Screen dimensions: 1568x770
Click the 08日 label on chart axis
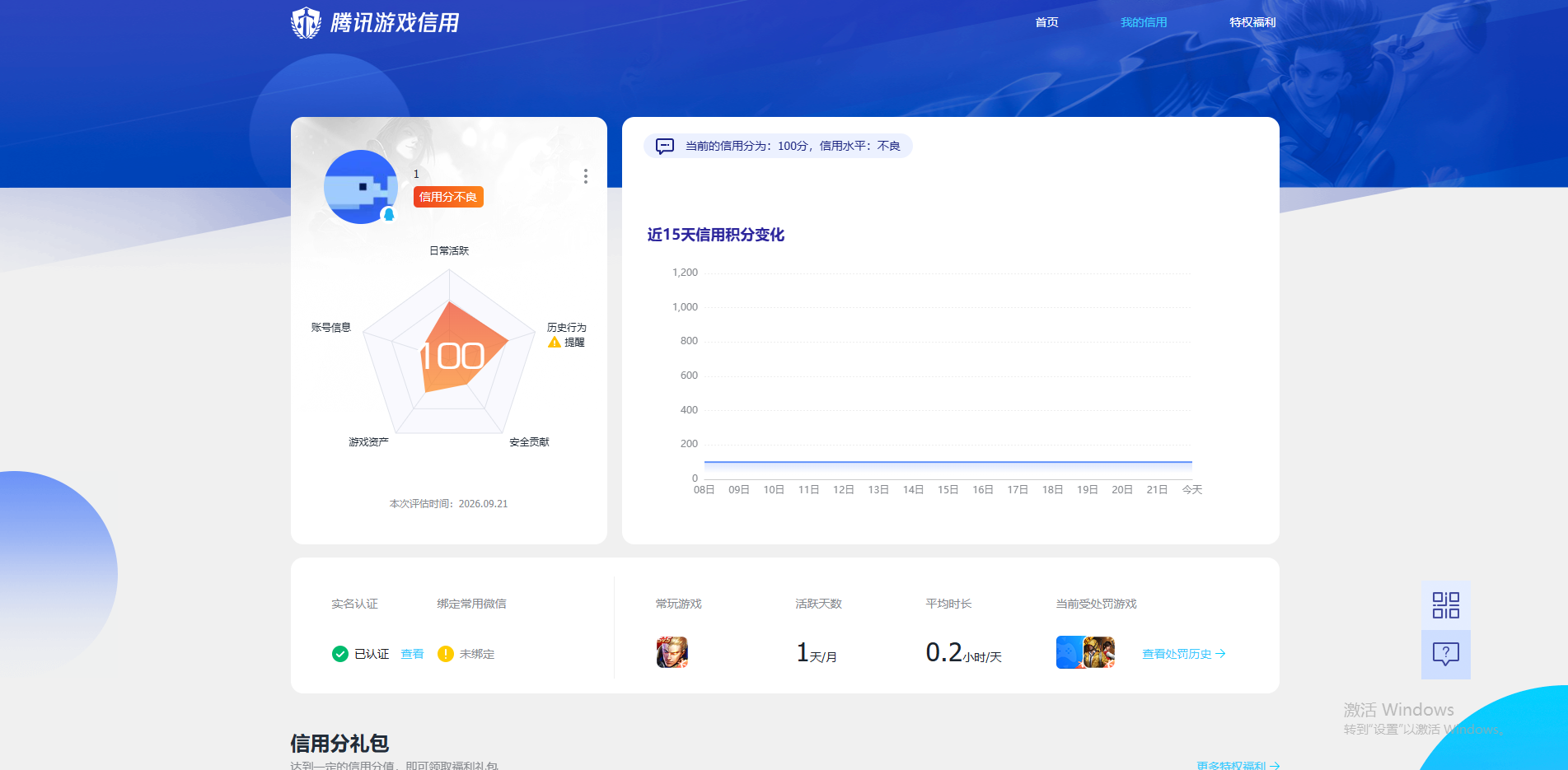click(x=704, y=490)
